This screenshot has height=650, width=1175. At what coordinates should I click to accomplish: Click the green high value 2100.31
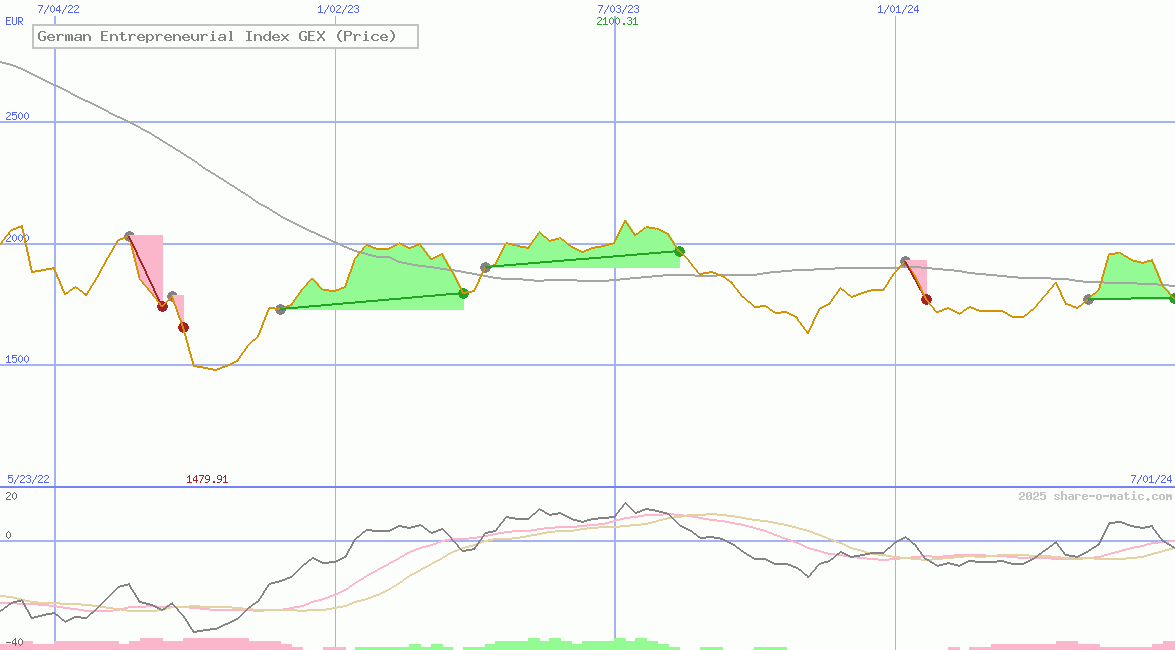[617, 21]
